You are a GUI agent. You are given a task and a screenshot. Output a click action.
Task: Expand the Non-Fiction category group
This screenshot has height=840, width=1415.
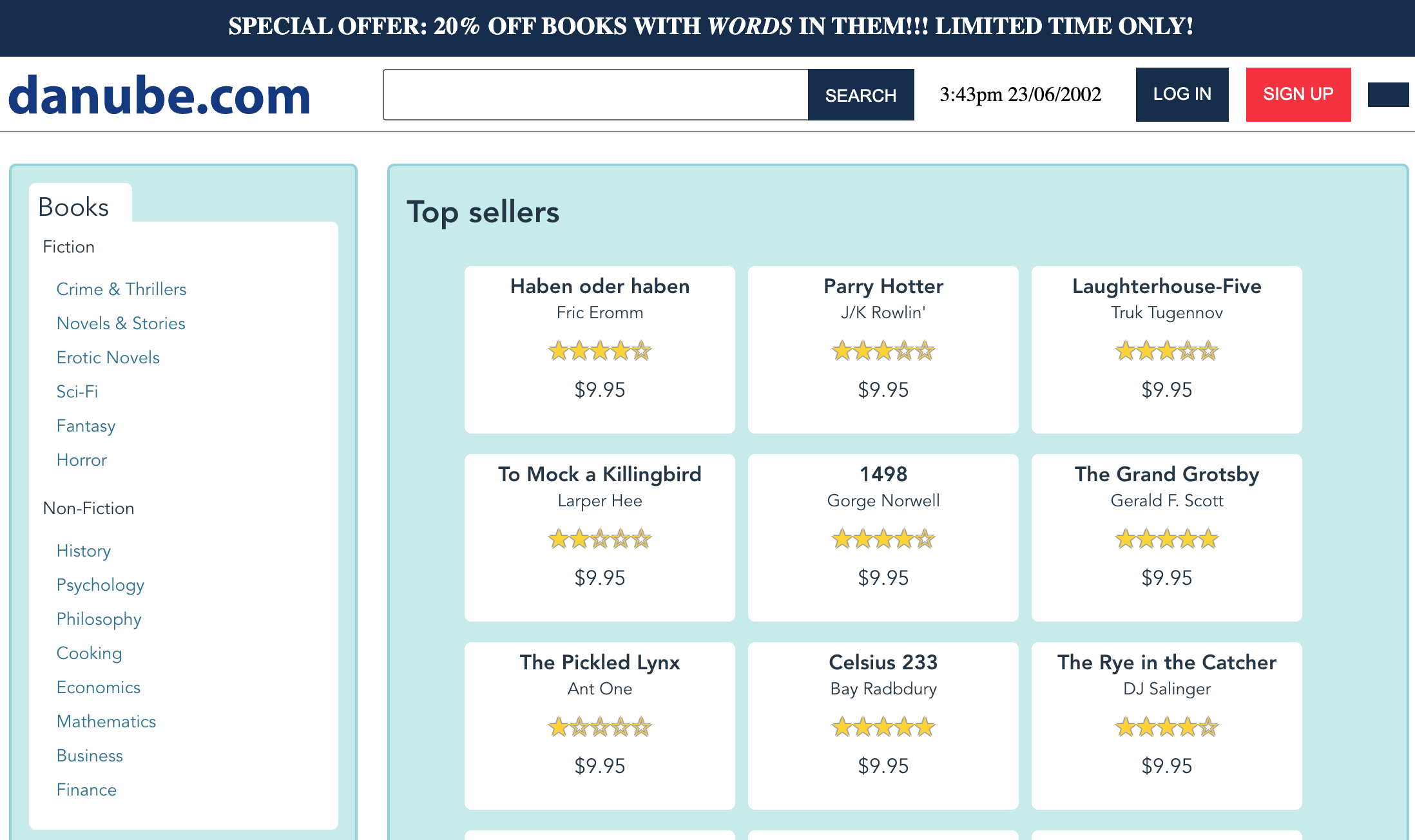tap(88, 508)
